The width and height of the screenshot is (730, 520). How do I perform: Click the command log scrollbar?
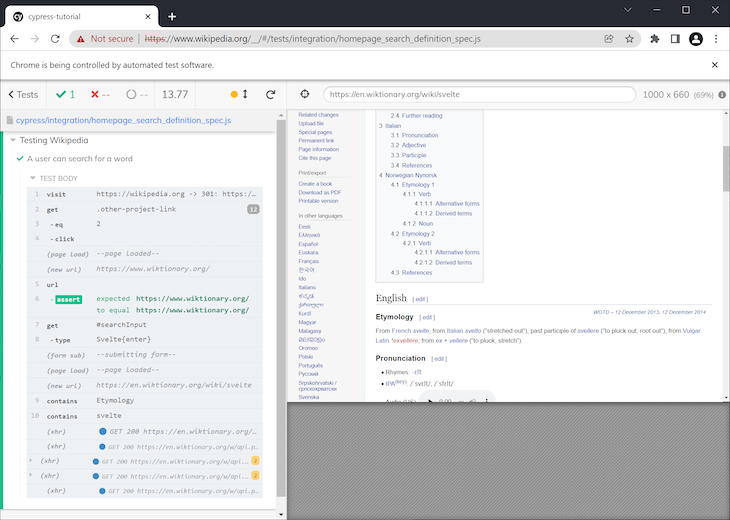(x=281, y=307)
